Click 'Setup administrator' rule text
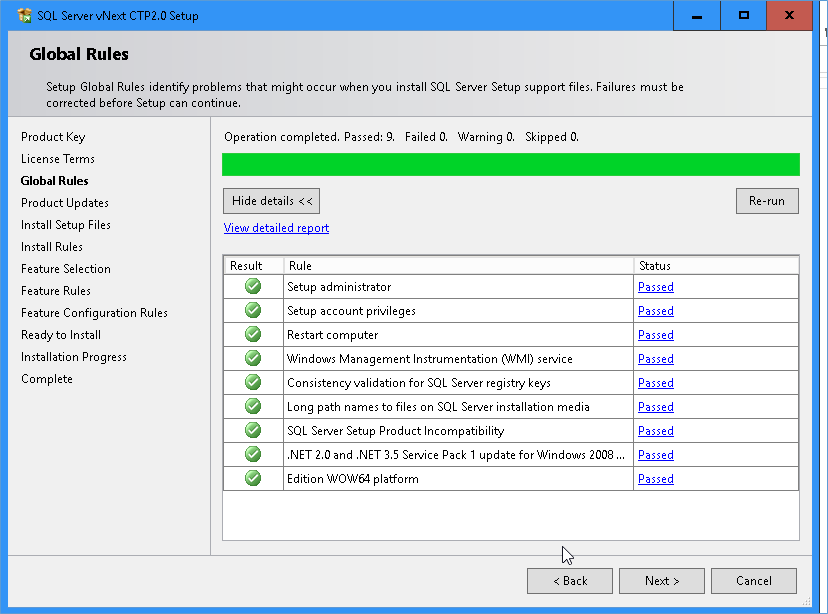 [339, 287]
